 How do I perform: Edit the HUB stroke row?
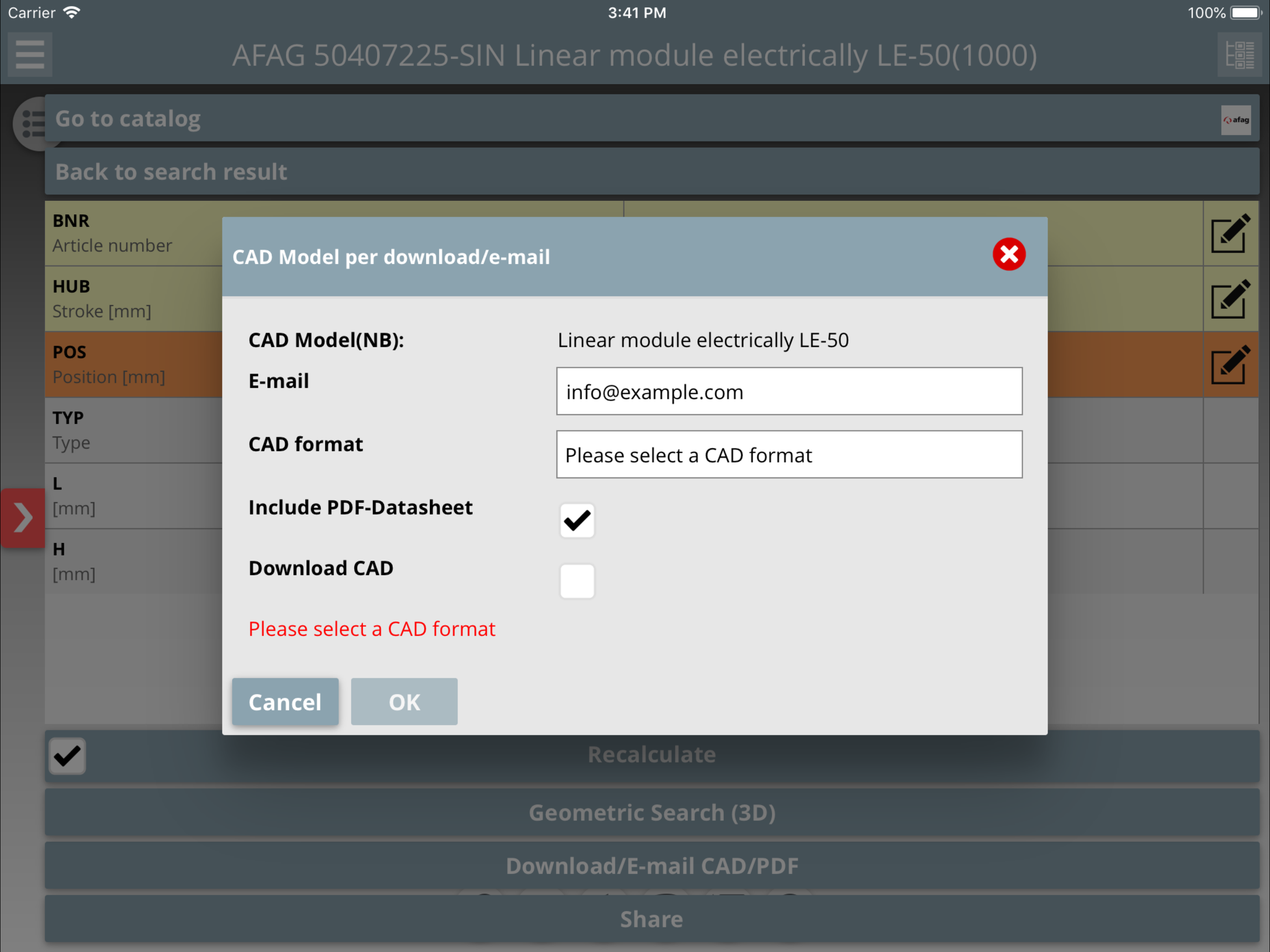coord(1230,298)
